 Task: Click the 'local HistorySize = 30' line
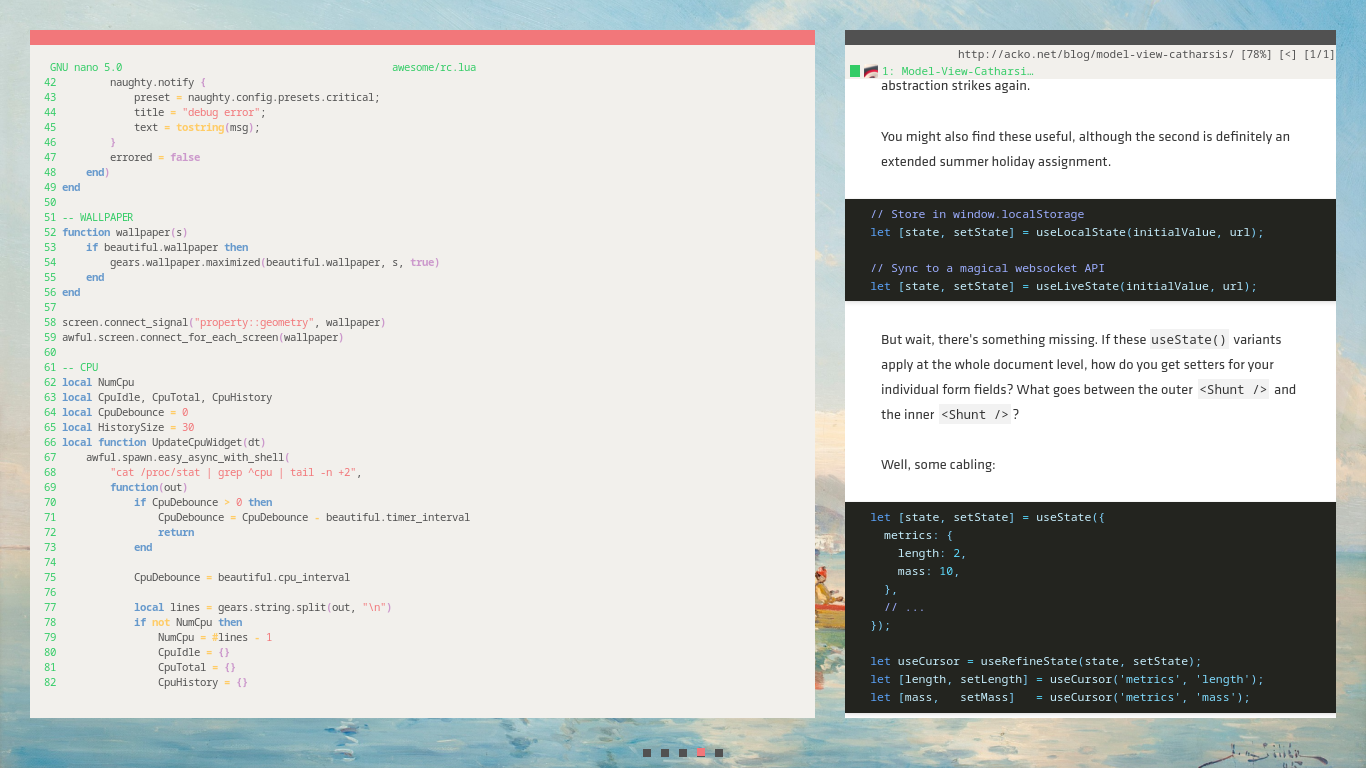[128, 427]
